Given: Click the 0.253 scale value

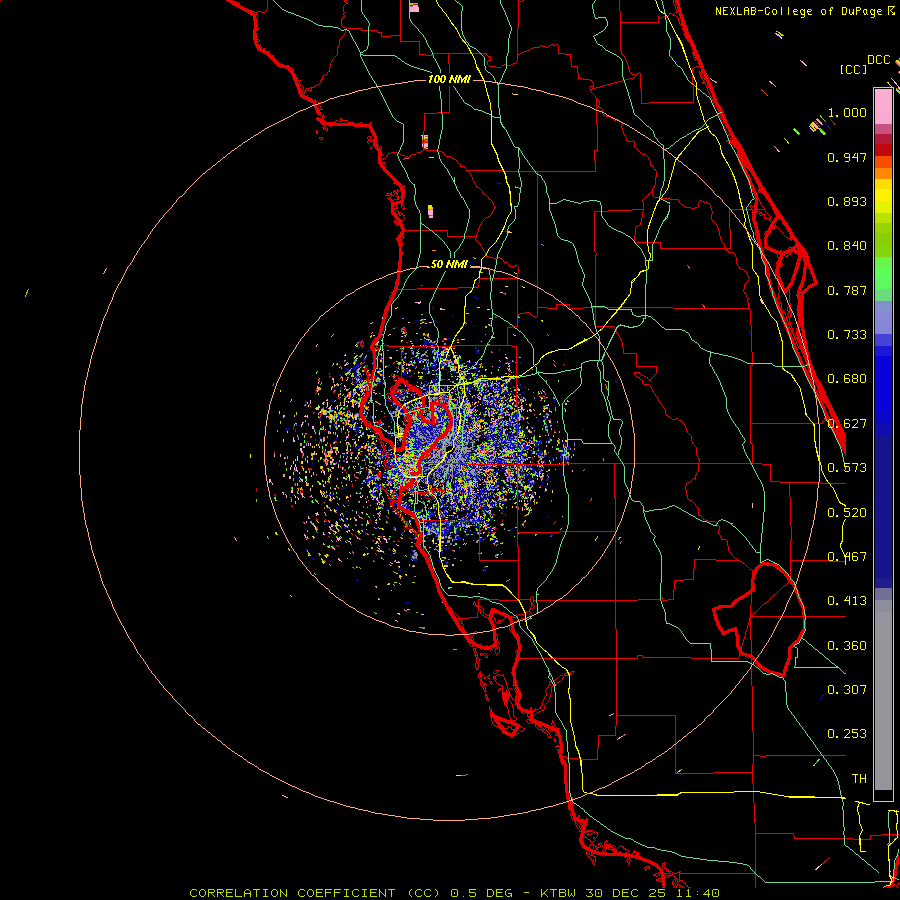Looking at the screenshot, I should click(x=847, y=734).
